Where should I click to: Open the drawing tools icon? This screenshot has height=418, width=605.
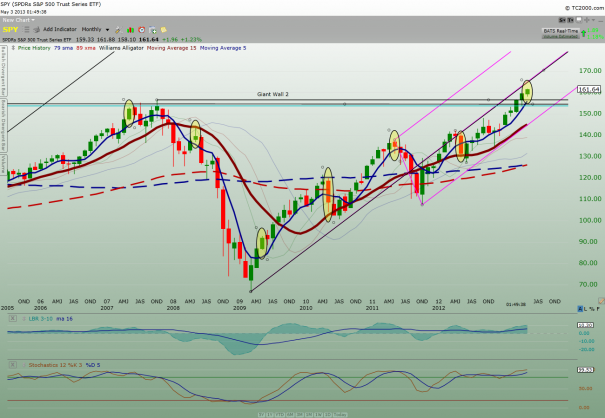[118, 30]
